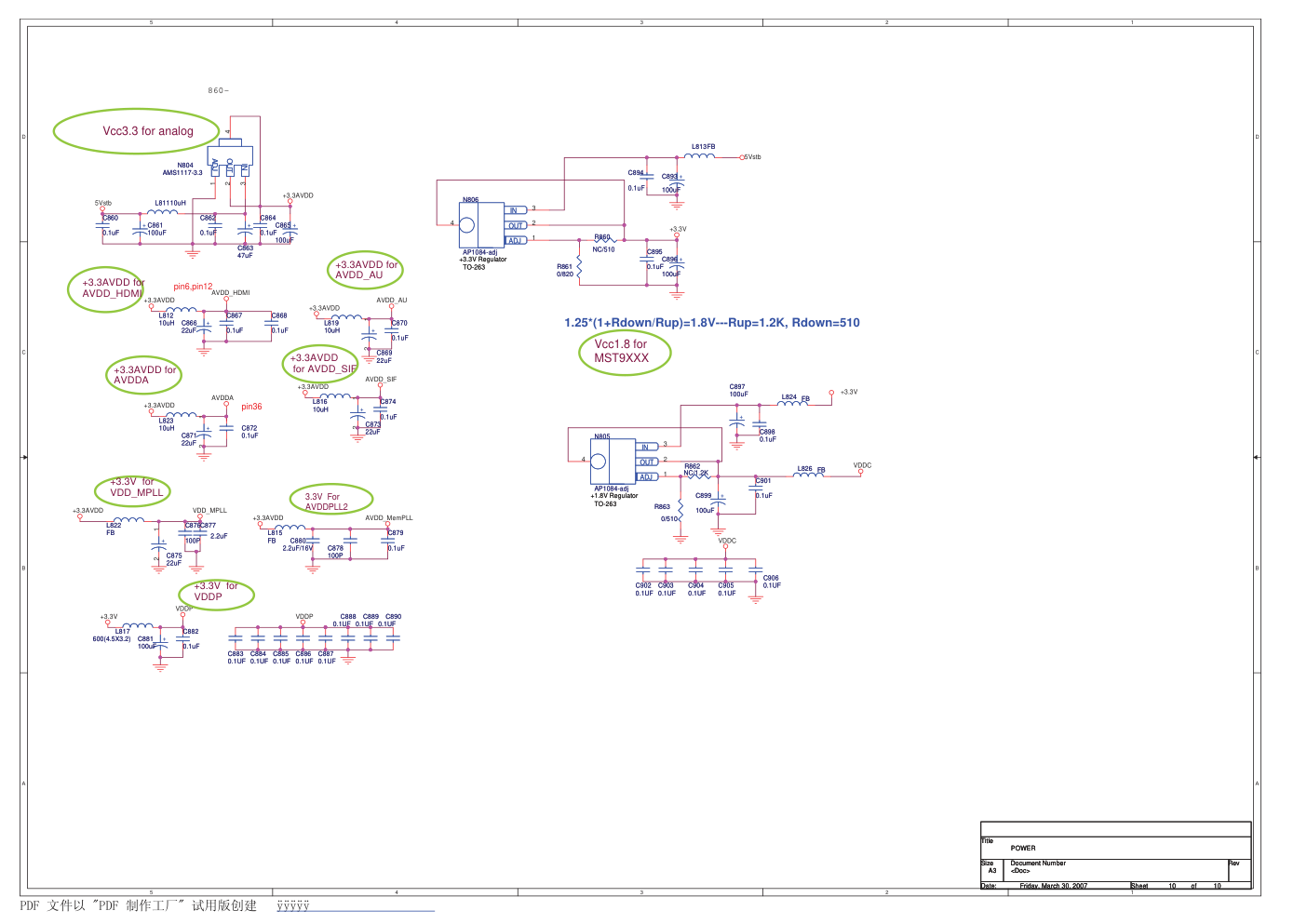Click the red 'pin6,pin12' note
Image resolution: width=1307 pixels, height=924 pixels.
(x=193, y=287)
